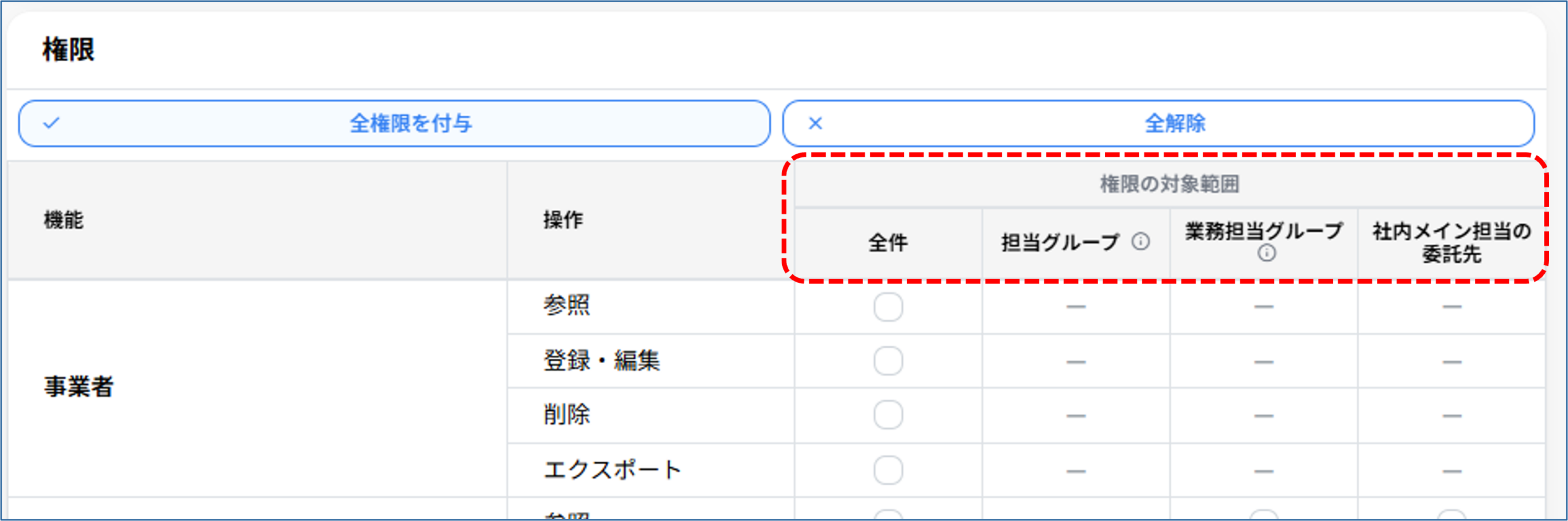Enable 全件 checkbox for 事業者 登録・編集
The image size is (1568, 521).
pyautogui.click(x=888, y=361)
